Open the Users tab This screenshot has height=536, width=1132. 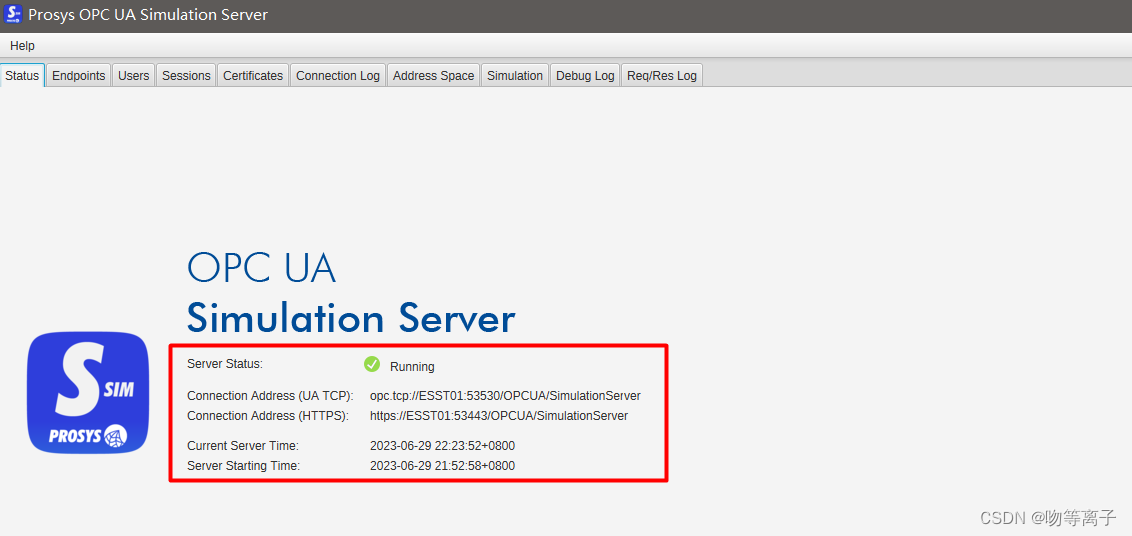134,75
